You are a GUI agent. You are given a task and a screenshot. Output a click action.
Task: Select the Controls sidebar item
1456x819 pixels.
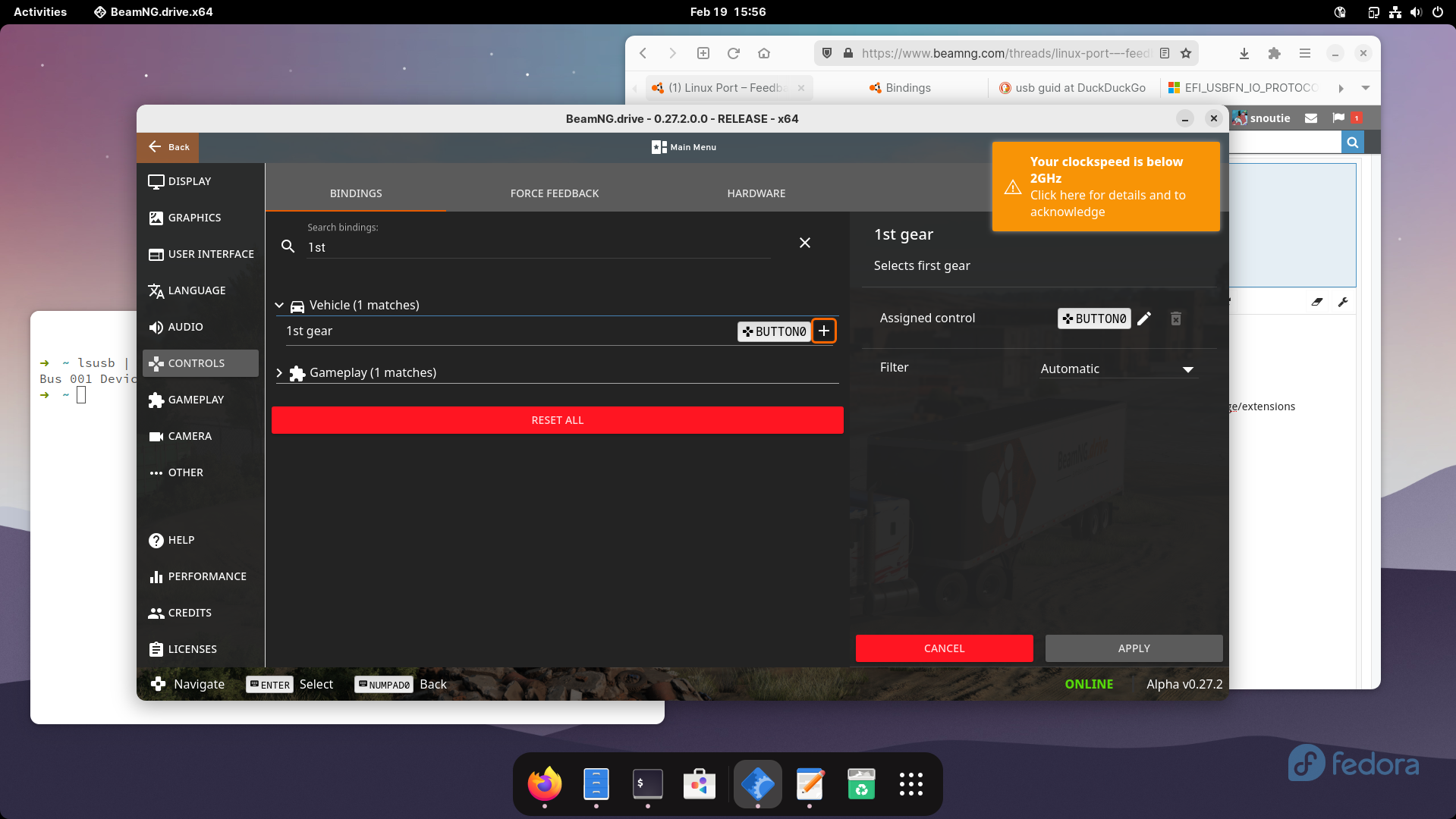tap(201, 363)
